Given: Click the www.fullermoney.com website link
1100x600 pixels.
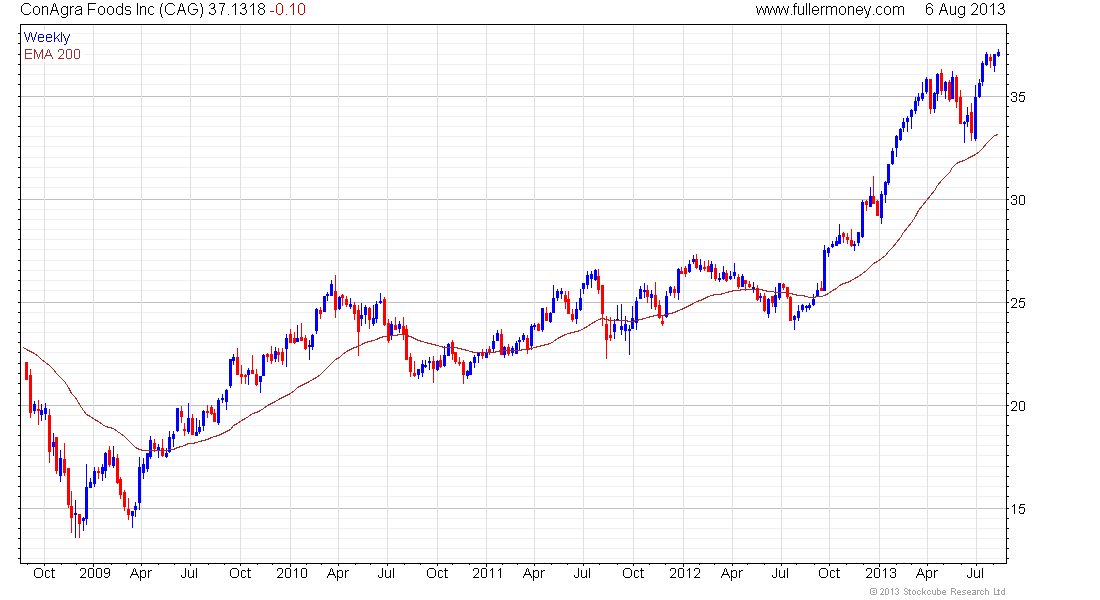Looking at the screenshot, I should pos(829,10).
